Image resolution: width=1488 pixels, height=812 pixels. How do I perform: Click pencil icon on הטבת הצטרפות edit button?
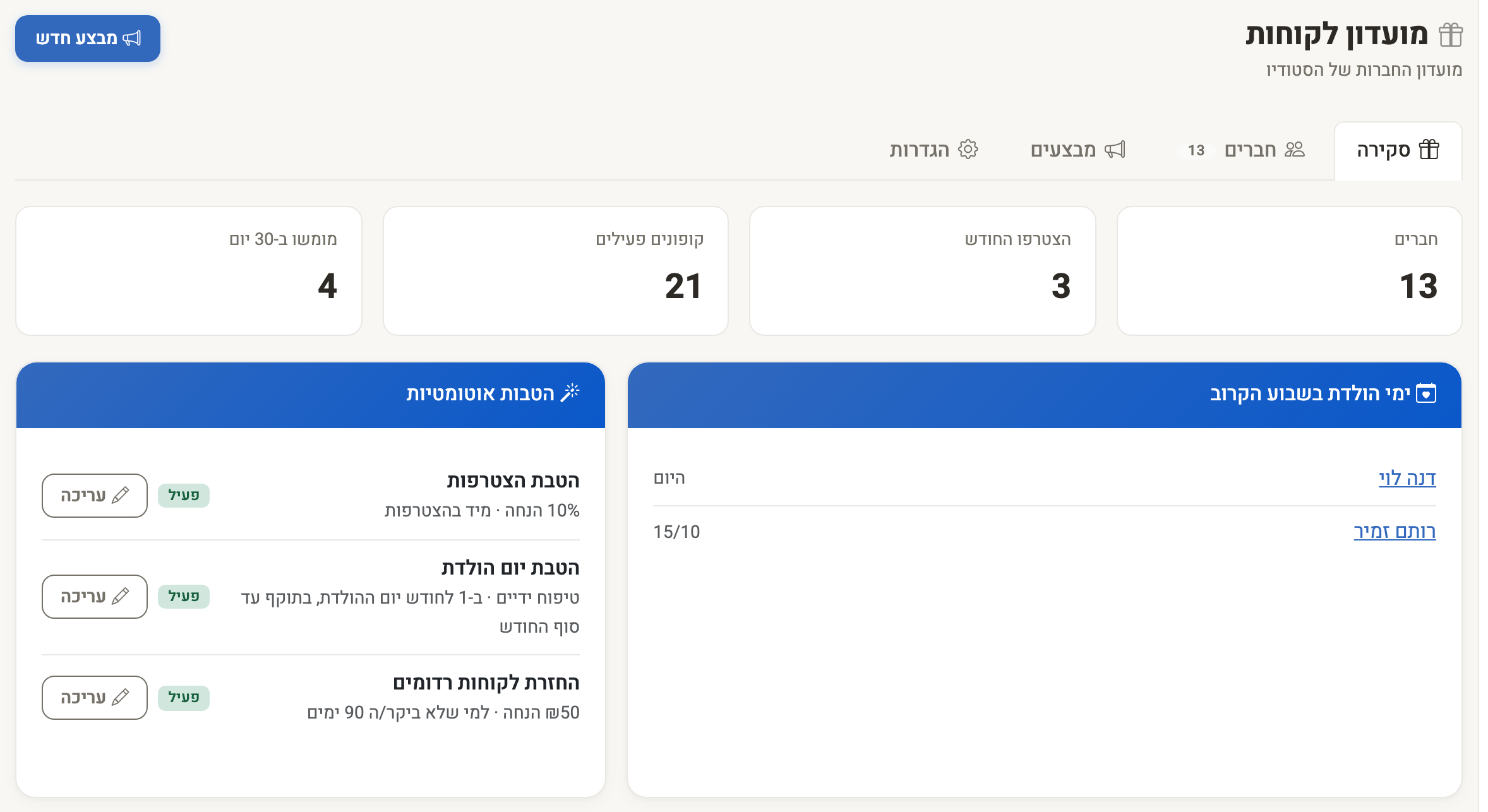pyautogui.click(x=120, y=496)
